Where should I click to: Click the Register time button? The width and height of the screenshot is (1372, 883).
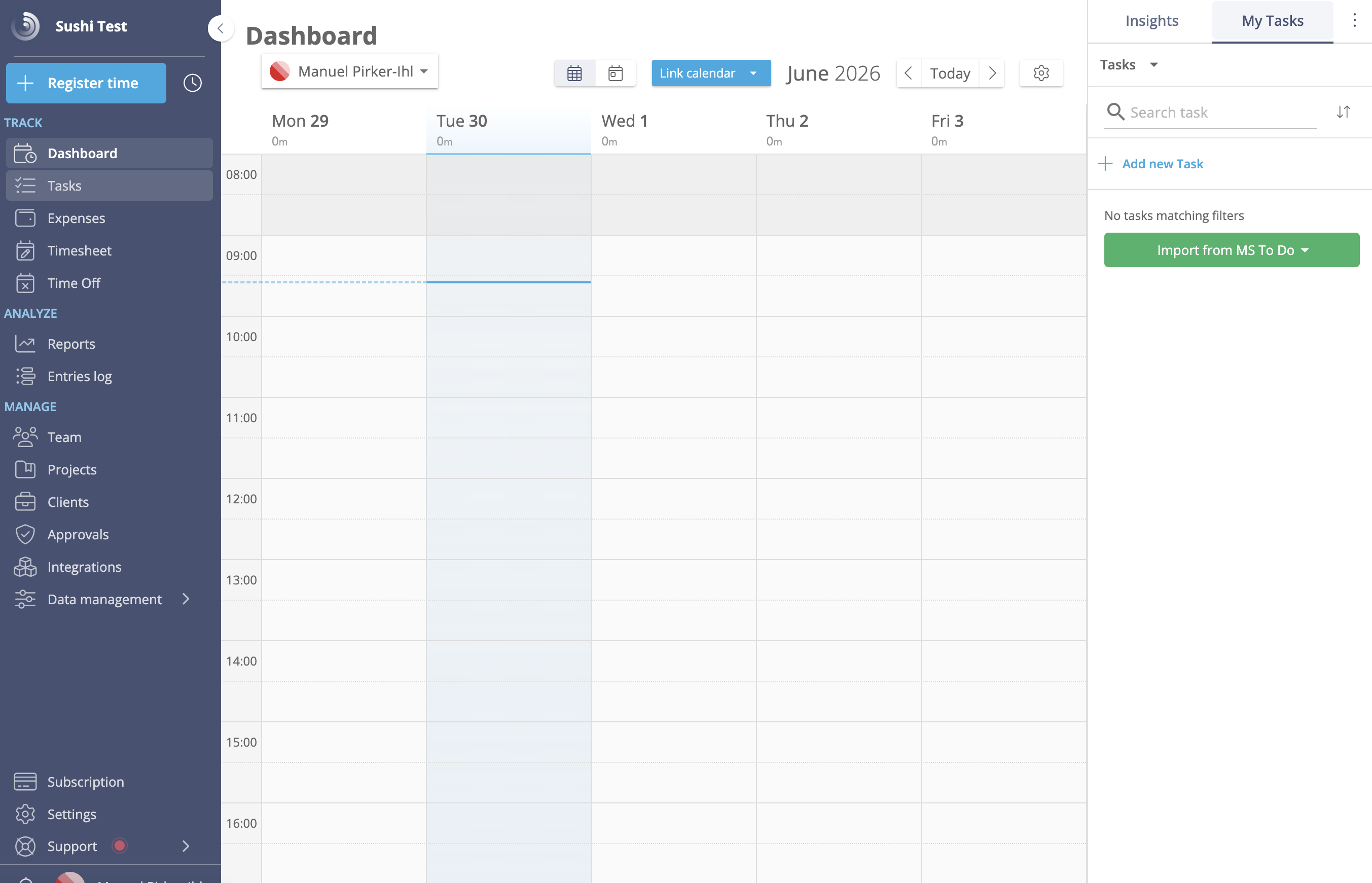click(86, 83)
